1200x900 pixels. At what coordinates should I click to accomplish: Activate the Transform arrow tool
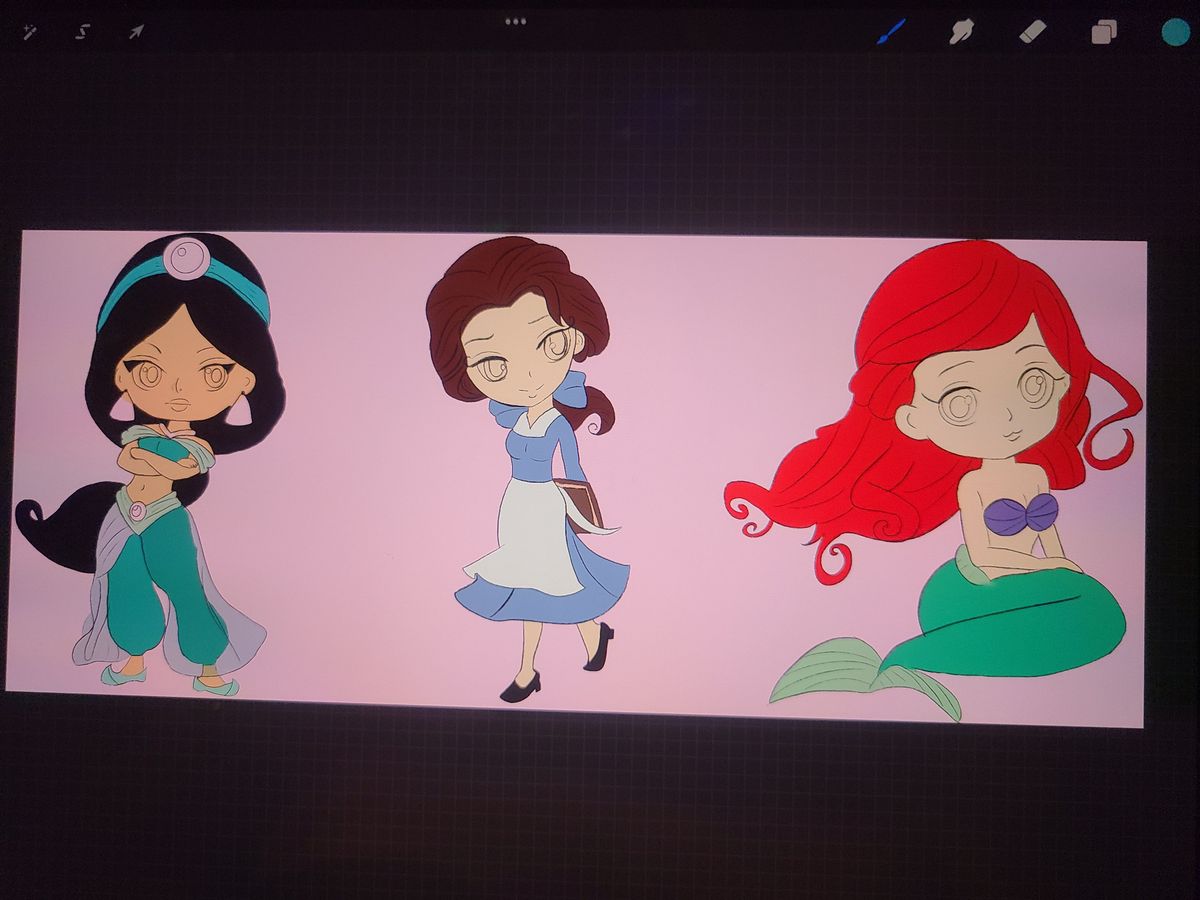(x=136, y=31)
